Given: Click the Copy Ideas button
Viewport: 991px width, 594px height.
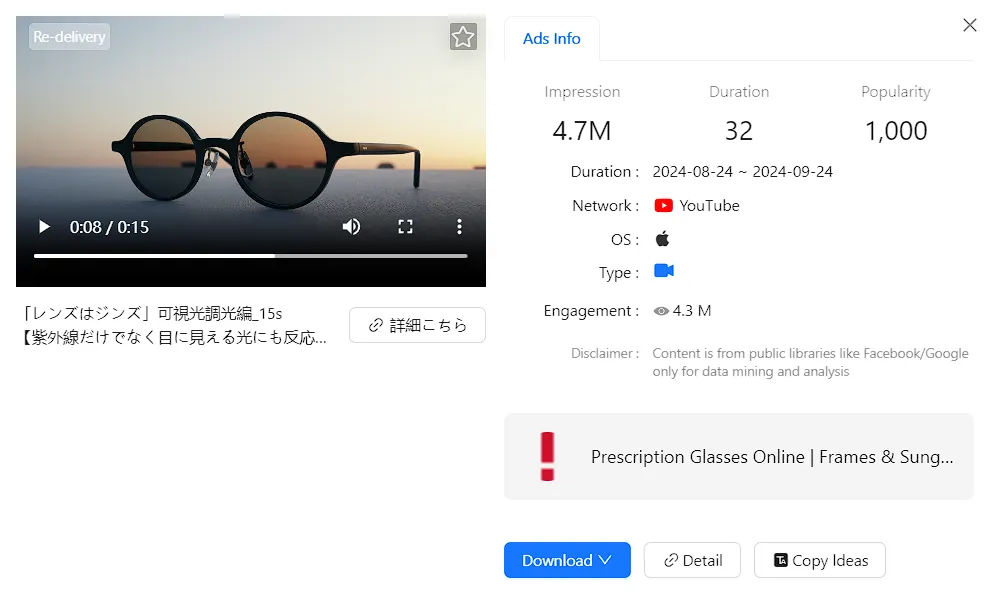Looking at the screenshot, I should coord(819,560).
